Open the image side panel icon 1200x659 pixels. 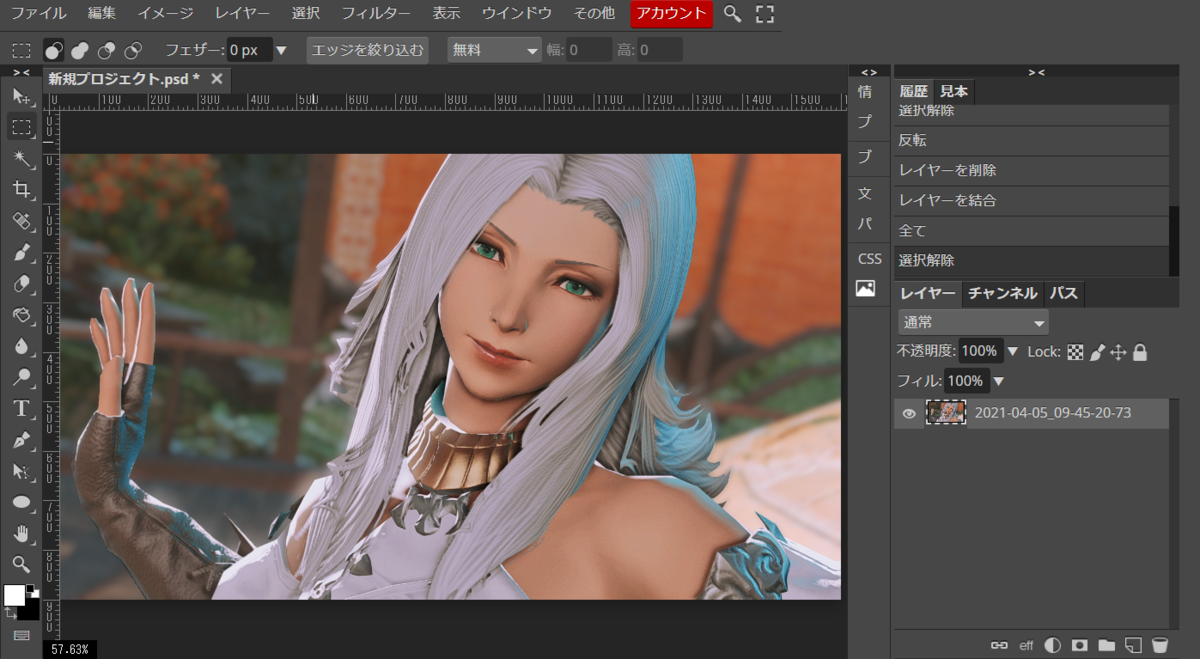866,289
